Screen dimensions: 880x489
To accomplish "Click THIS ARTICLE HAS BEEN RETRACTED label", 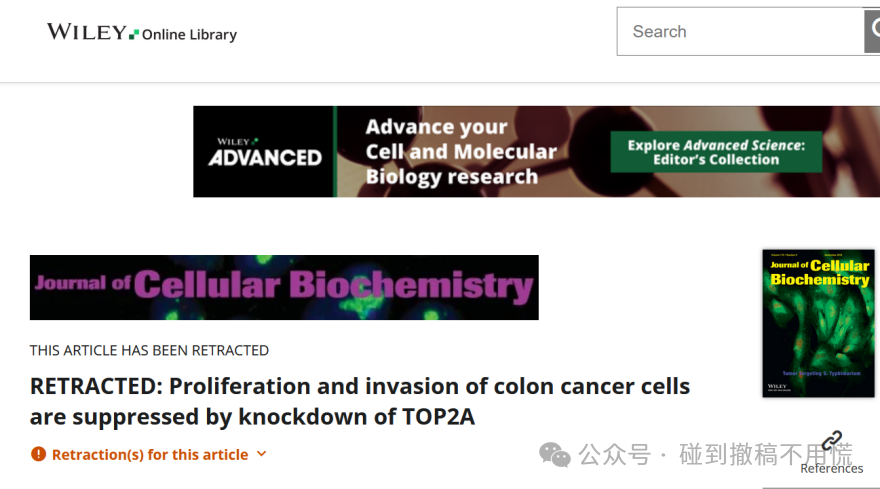I will [149, 350].
